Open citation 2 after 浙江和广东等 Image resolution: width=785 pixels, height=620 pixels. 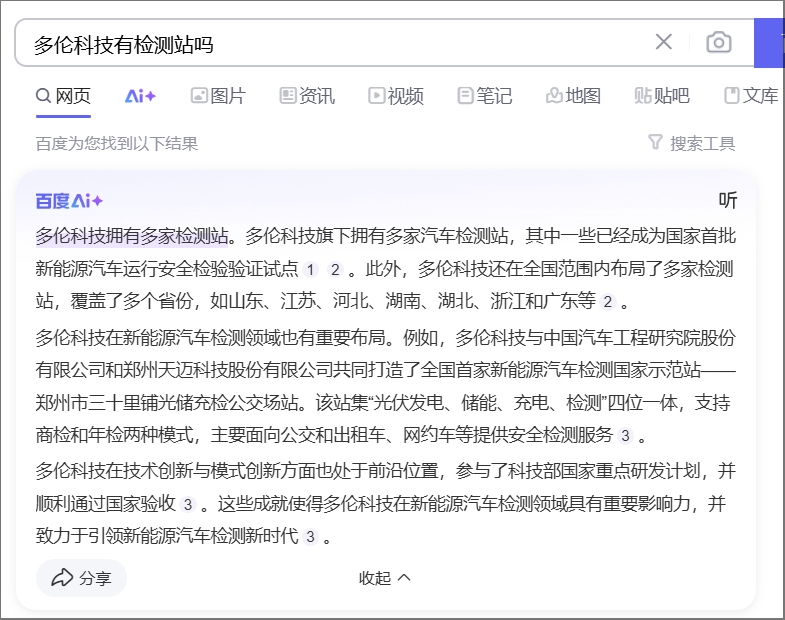(607, 302)
